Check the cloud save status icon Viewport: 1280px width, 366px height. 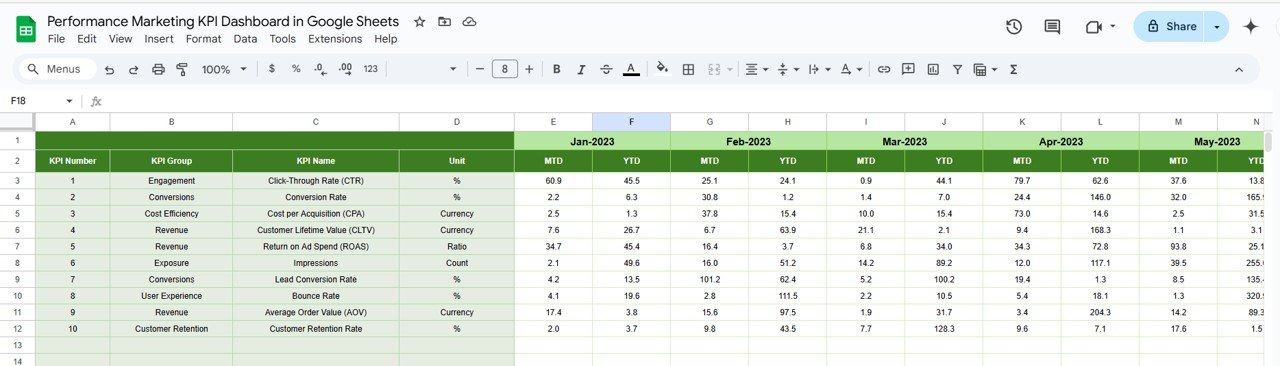[469, 21]
